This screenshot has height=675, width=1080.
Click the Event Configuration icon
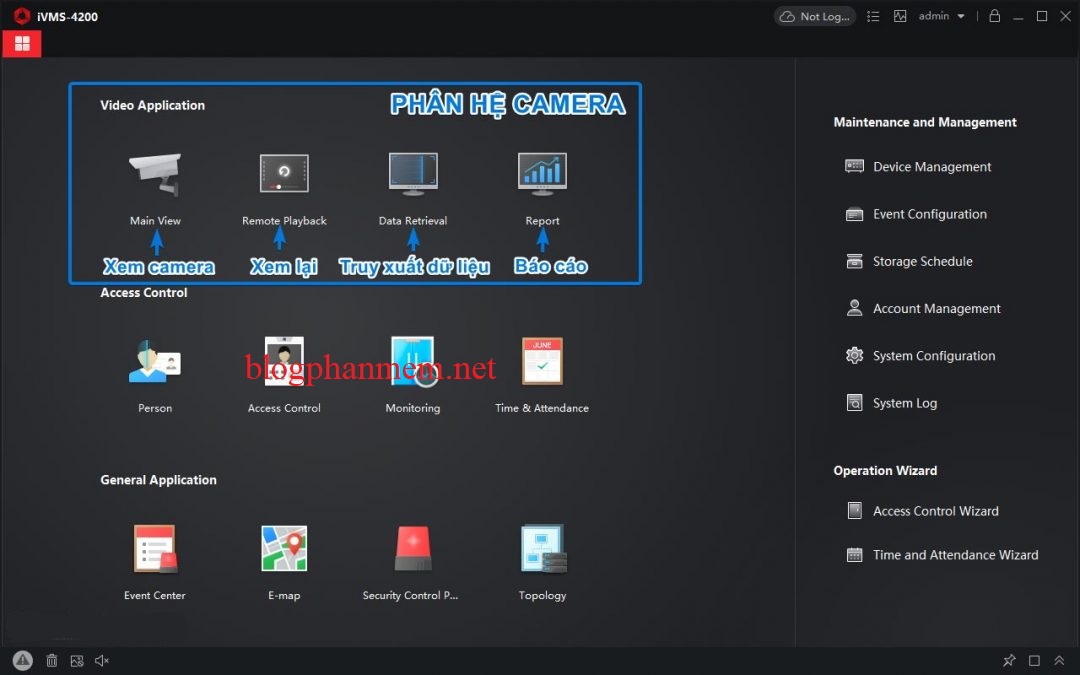854,214
